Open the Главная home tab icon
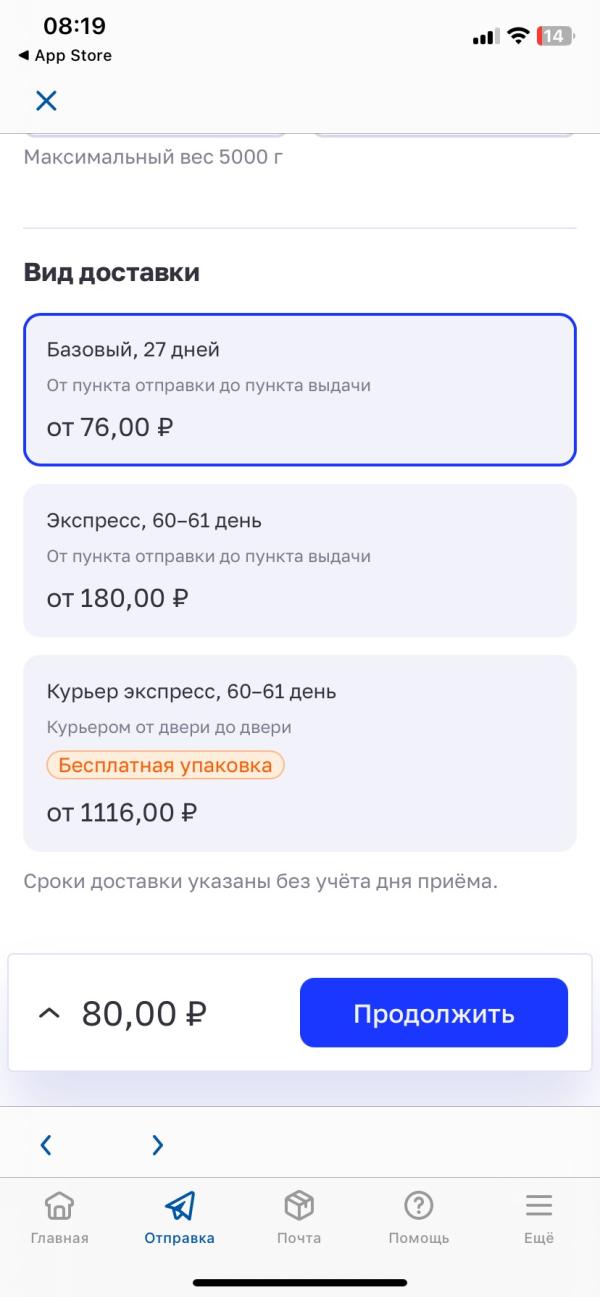 (x=60, y=1205)
